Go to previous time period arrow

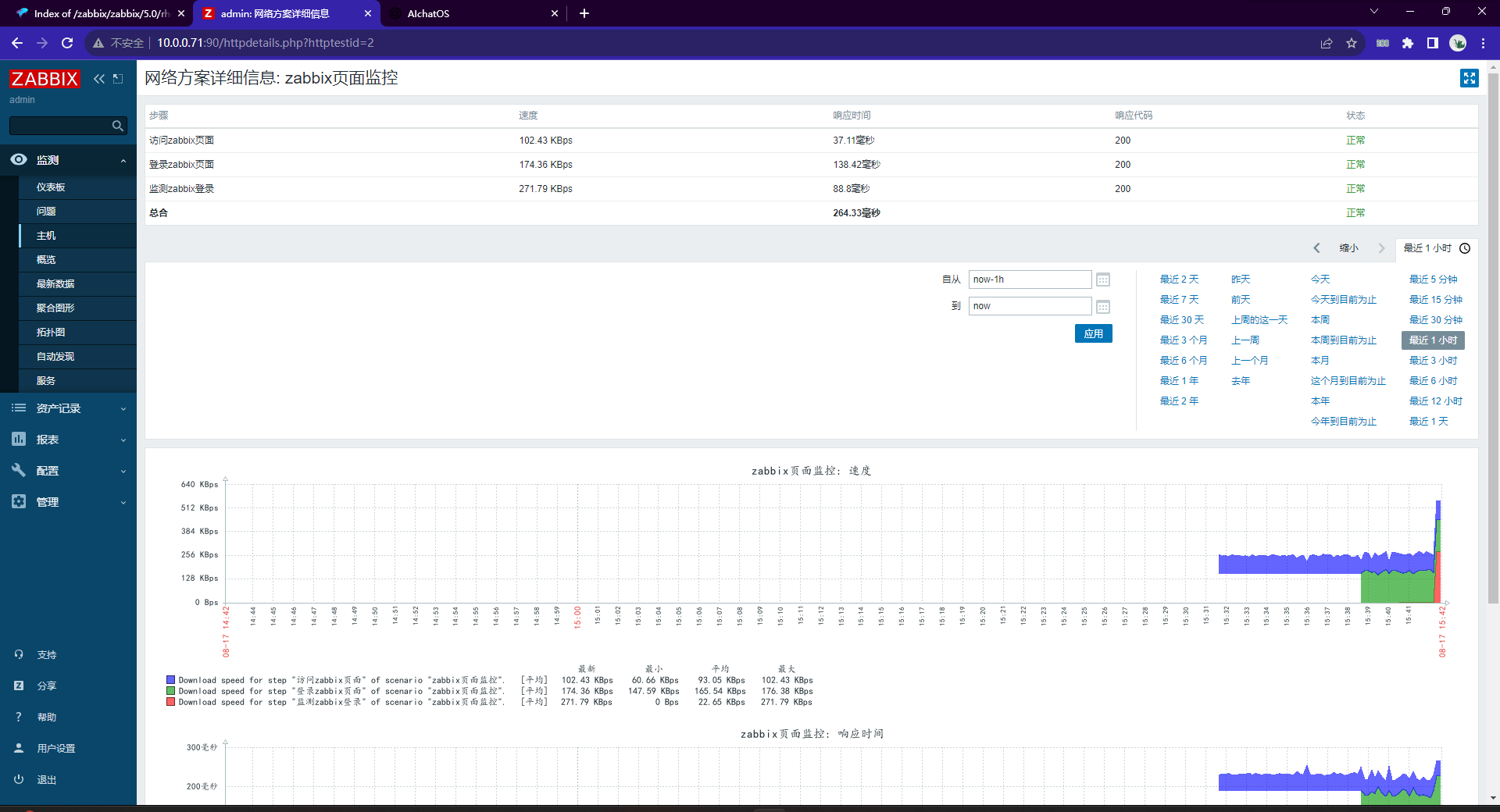[x=1316, y=248]
